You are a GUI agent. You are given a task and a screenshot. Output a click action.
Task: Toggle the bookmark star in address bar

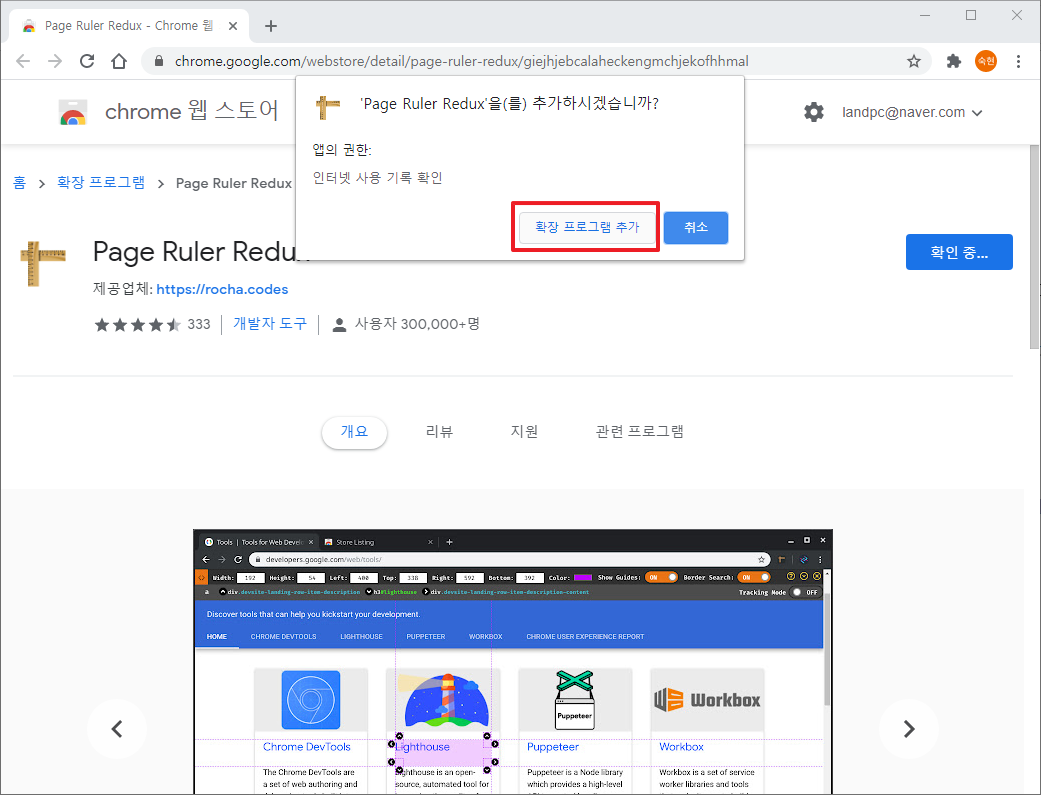pyautogui.click(x=913, y=61)
